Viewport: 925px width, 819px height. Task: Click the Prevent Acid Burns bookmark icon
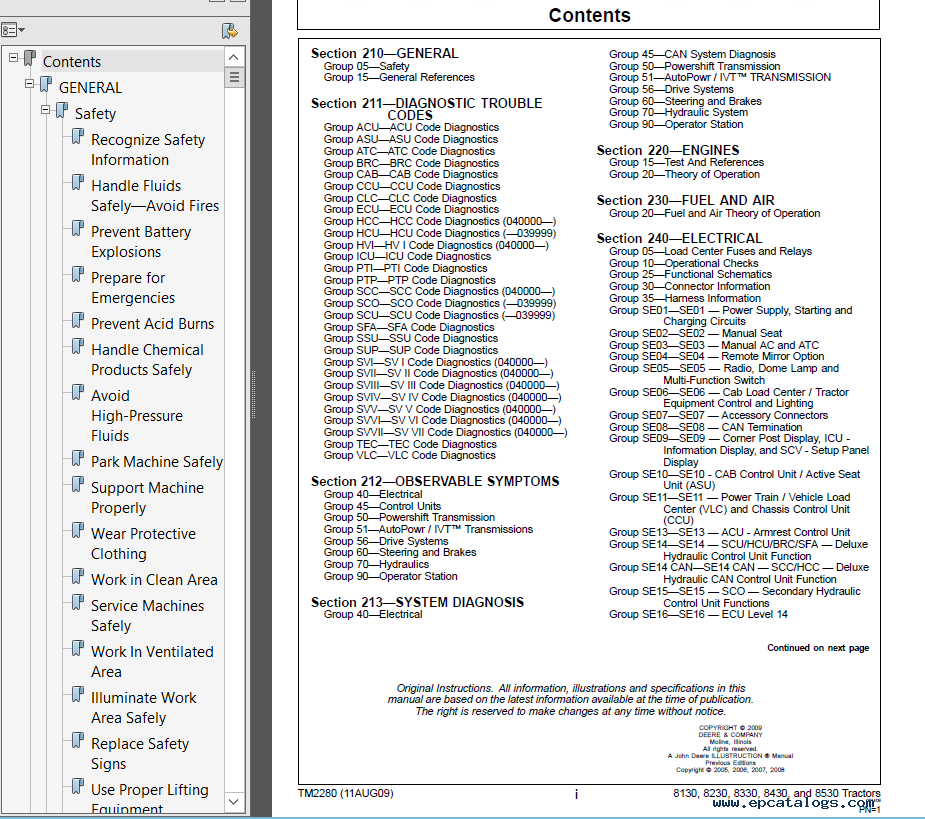[x=78, y=320]
